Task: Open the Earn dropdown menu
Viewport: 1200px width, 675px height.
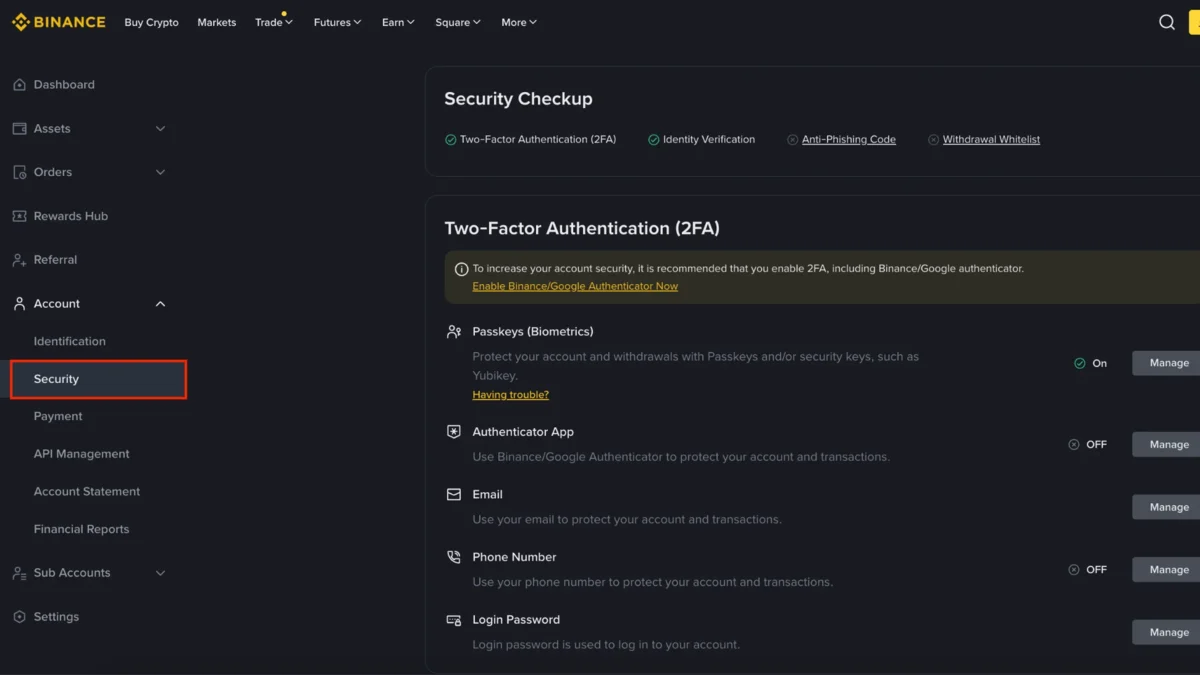Action: [x=398, y=22]
